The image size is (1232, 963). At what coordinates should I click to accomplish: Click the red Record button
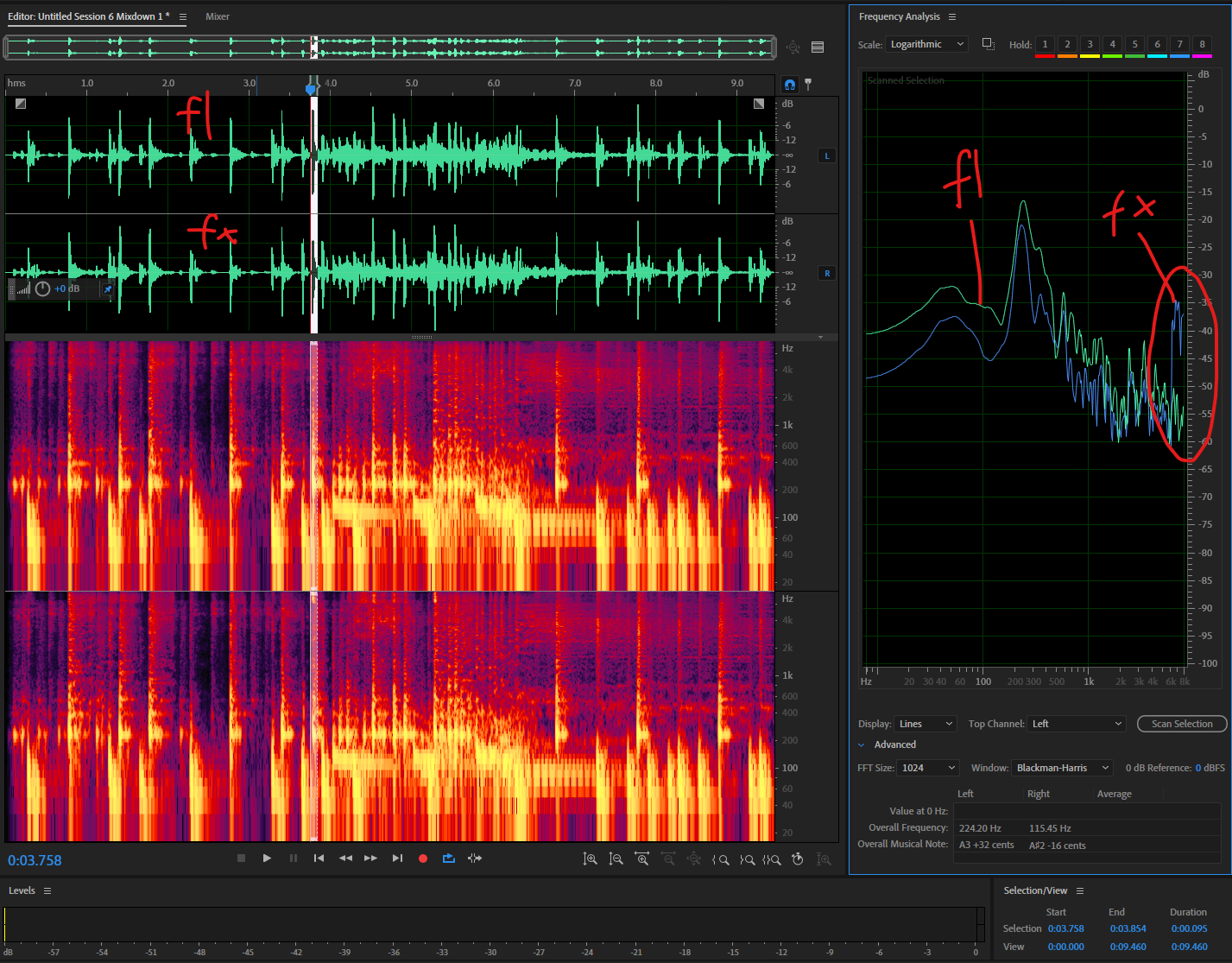(x=423, y=858)
